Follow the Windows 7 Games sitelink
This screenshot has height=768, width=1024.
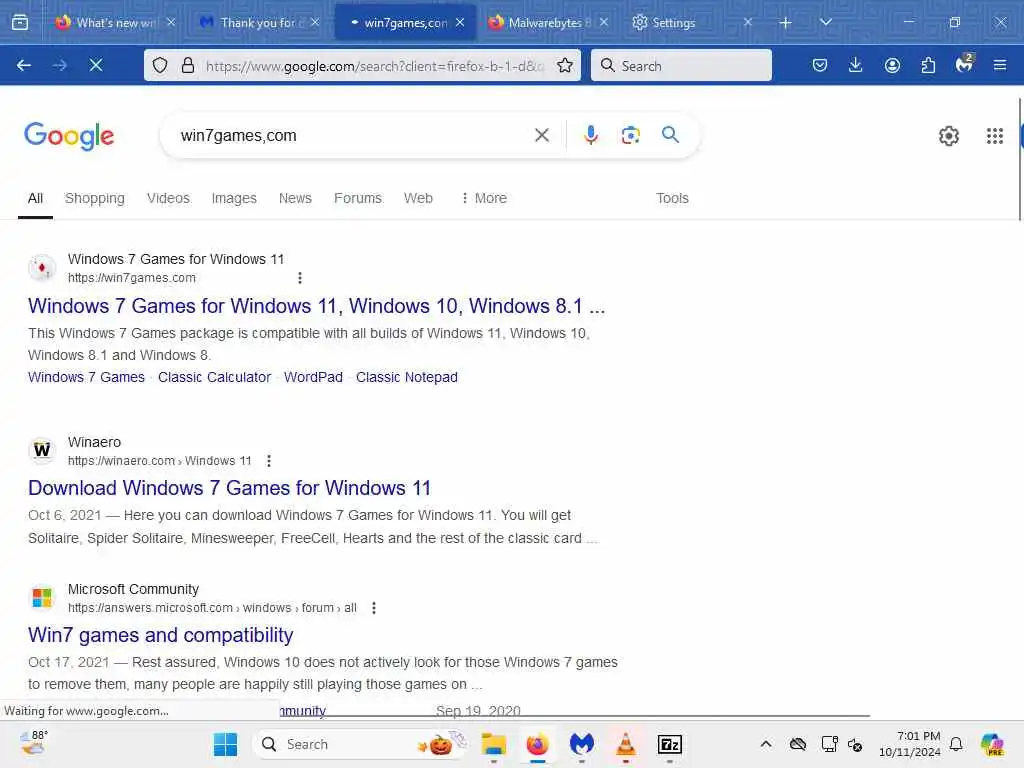pos(86,377)
